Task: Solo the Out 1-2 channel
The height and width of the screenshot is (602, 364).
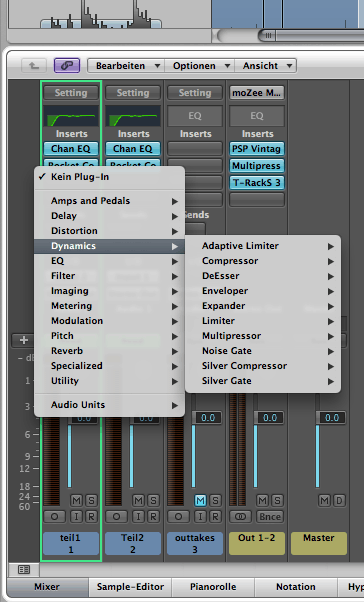Action: 277,500
